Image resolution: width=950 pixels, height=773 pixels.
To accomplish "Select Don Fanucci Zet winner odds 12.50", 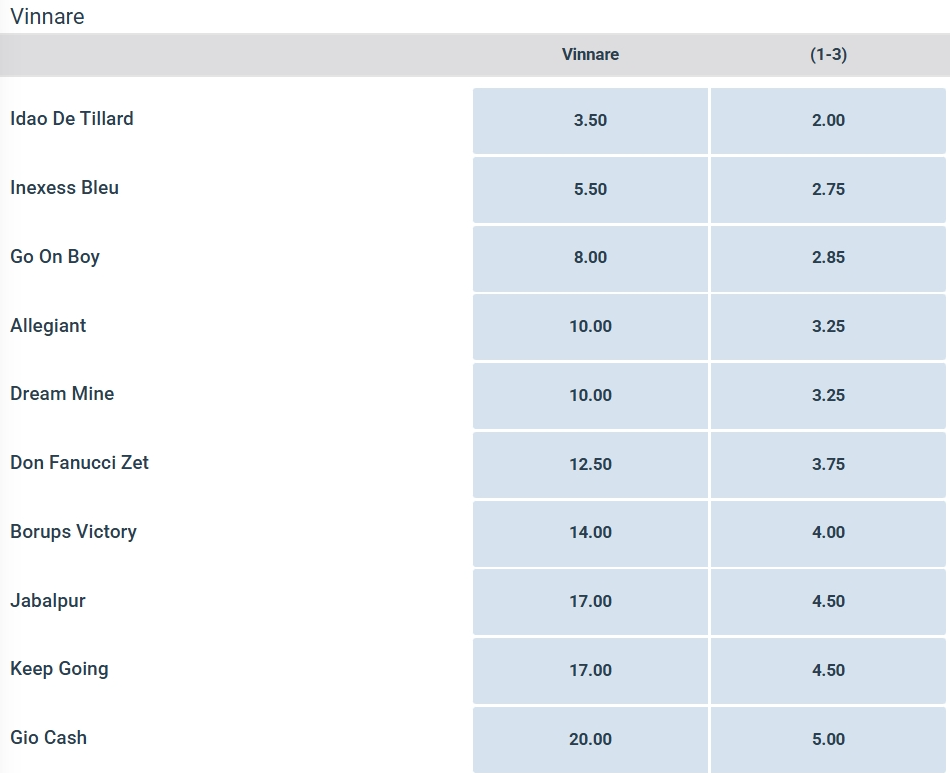I will 590,465.
